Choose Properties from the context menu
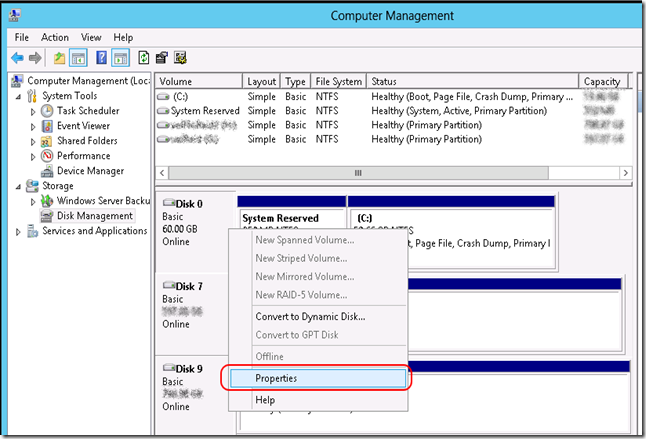This screenshot has width=646, height=439. 318,378
